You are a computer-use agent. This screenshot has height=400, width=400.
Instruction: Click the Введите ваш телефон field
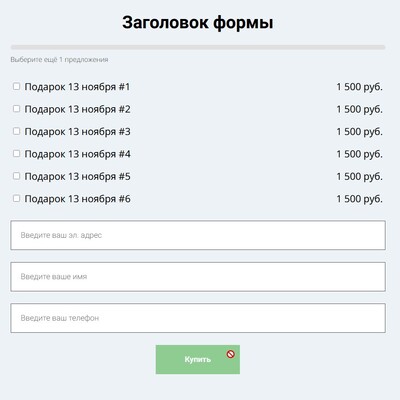[198, 318]
